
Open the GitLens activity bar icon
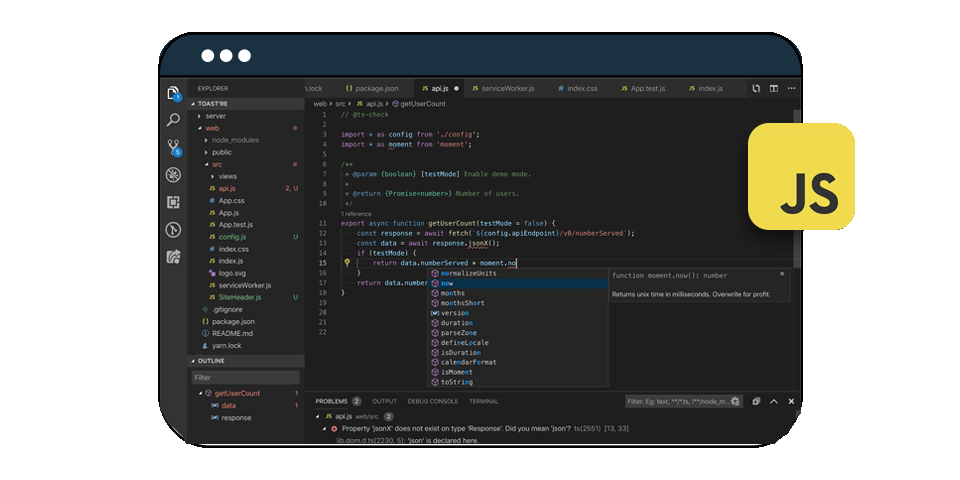coord(173,230)
